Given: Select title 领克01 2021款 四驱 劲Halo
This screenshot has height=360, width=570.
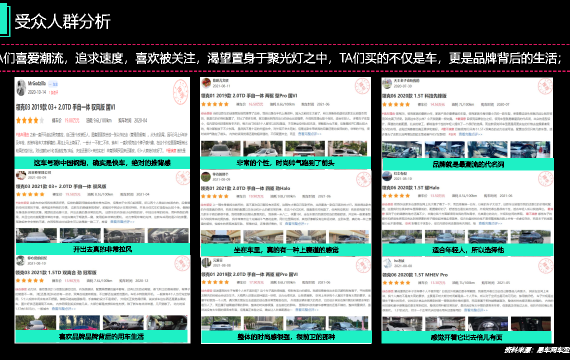Looking at the screenshot, I should coord(246,188).
